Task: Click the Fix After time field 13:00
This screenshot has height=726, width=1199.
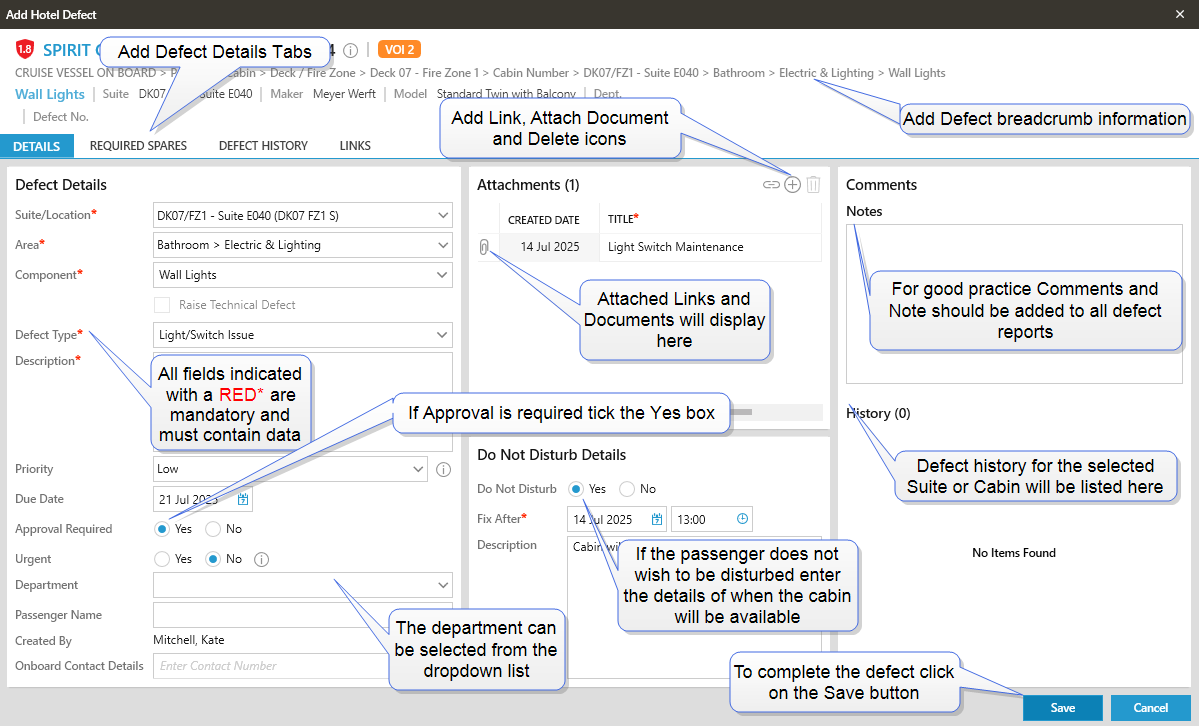Action: [711, 519]
